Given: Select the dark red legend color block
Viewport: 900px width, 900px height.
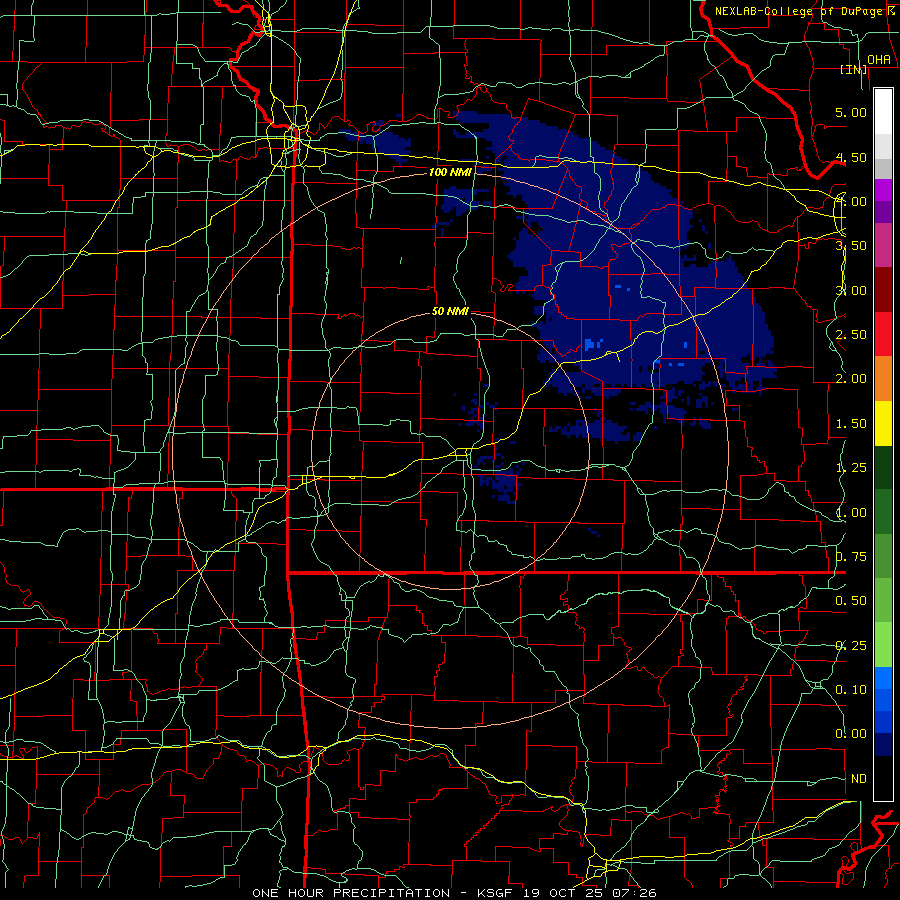Looking at the screenshot, I should pos(883,290).
